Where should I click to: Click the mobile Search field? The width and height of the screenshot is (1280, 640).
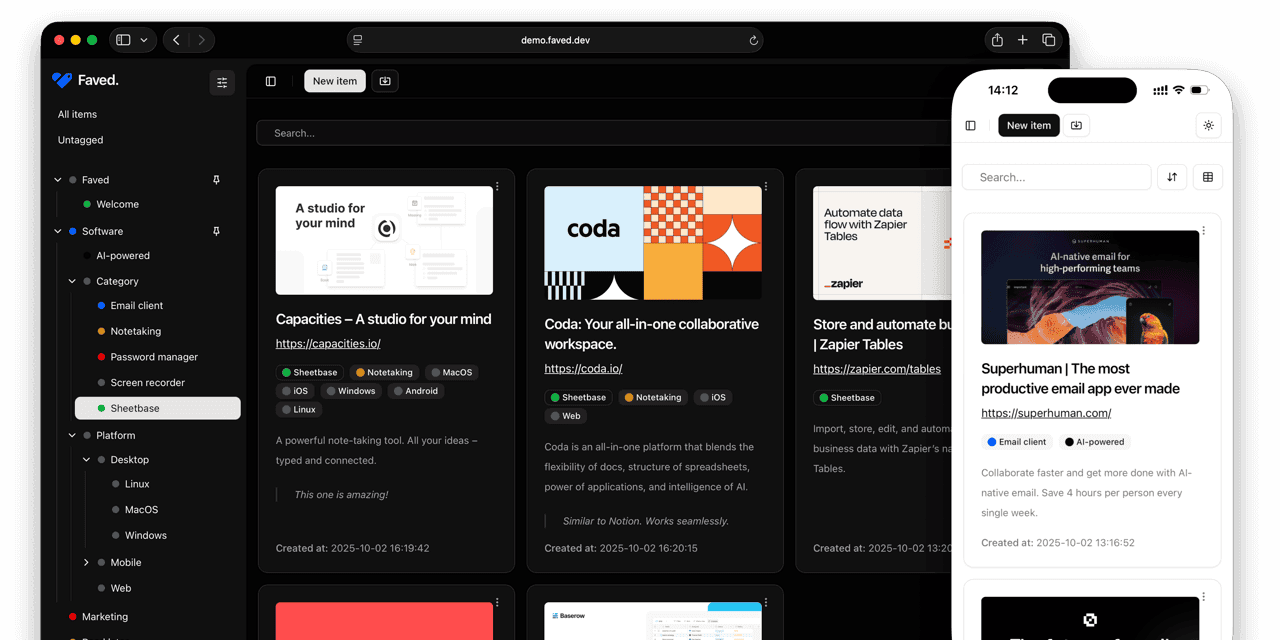click(1057, 177)
